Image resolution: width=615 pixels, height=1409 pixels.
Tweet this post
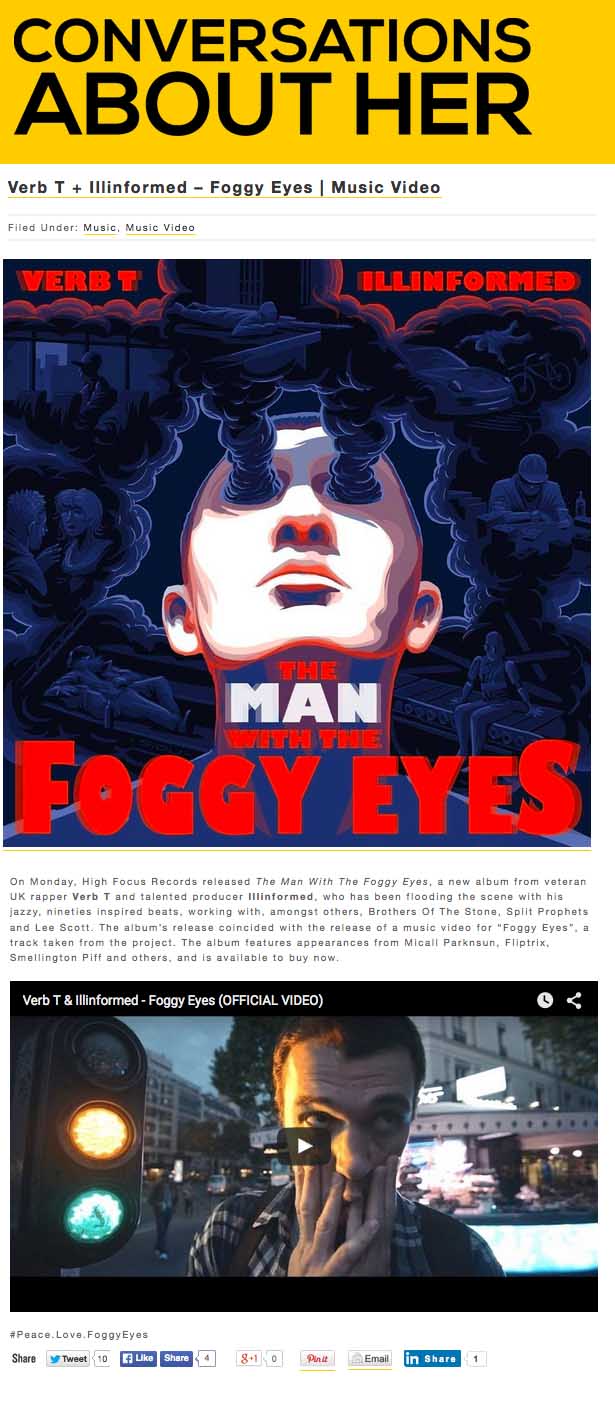click(x=68, y=1359)
